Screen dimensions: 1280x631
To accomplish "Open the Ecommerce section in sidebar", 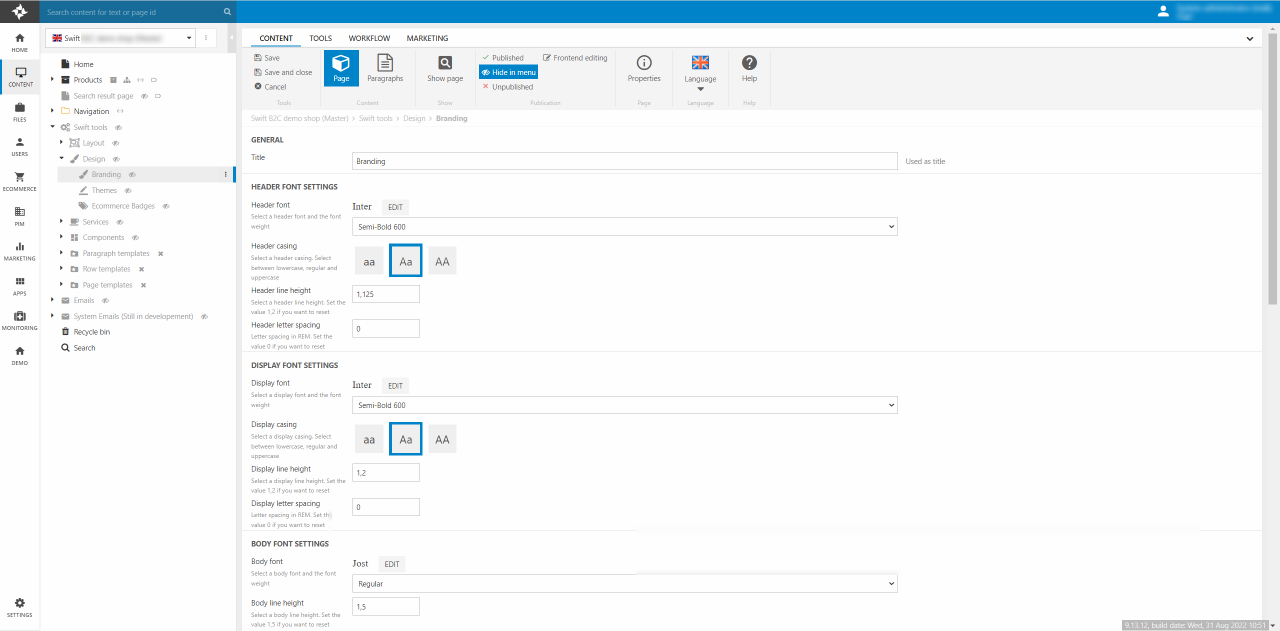I will click(x=19, y=181).
